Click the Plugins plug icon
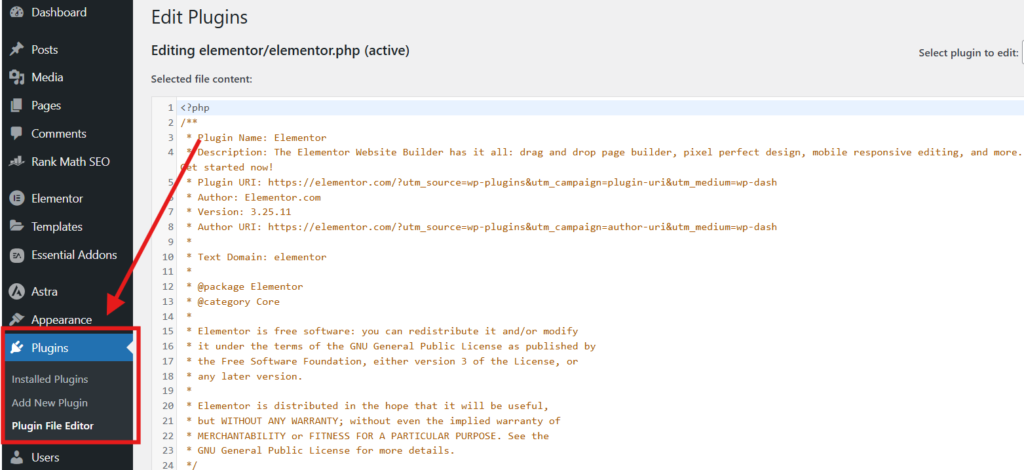Viewport: 1024px width, 470px height. click(18, 348)
